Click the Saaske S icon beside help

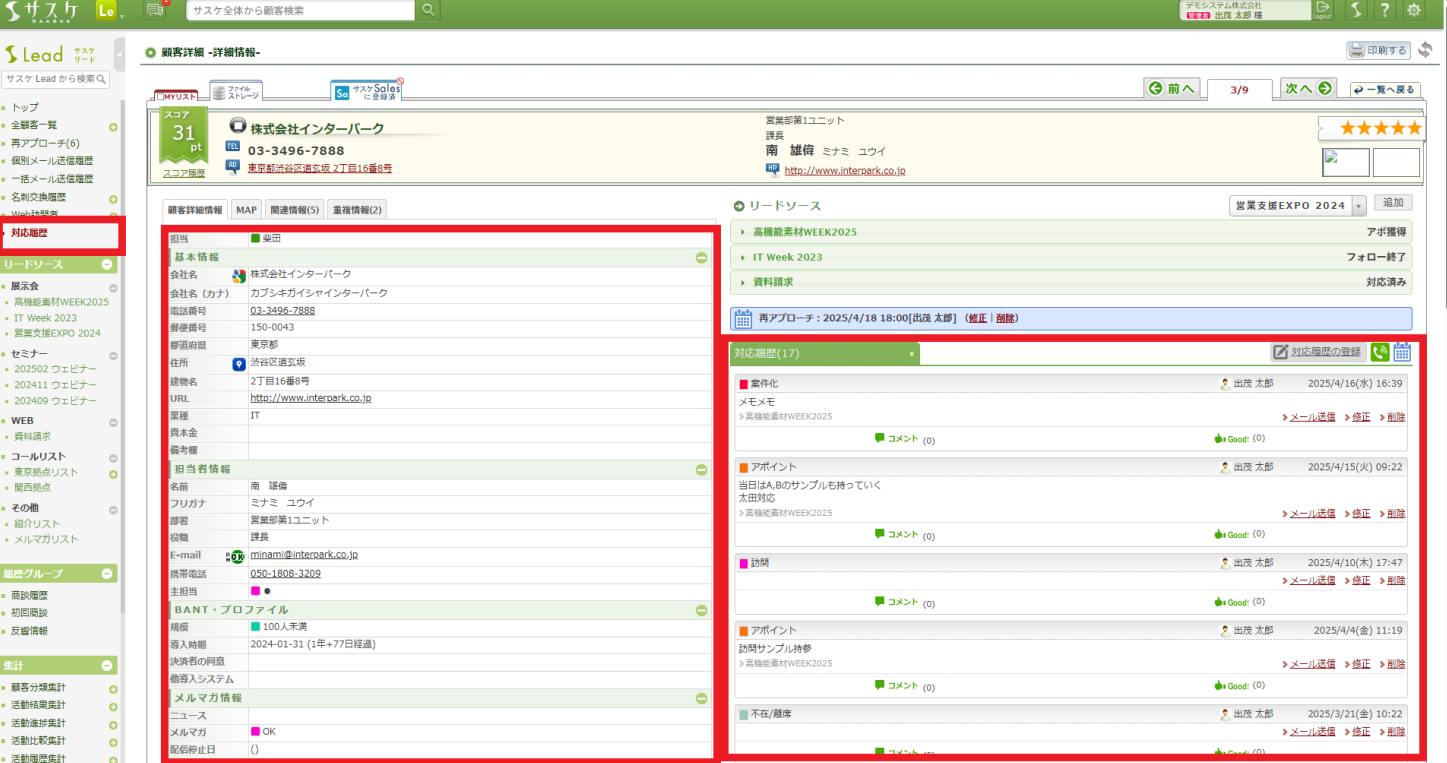coord(1355,10)
